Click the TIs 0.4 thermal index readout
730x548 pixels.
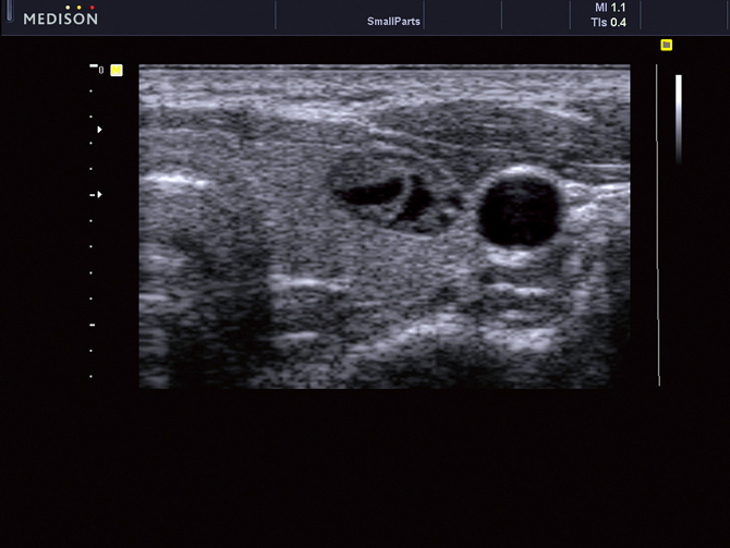(610, 21)
